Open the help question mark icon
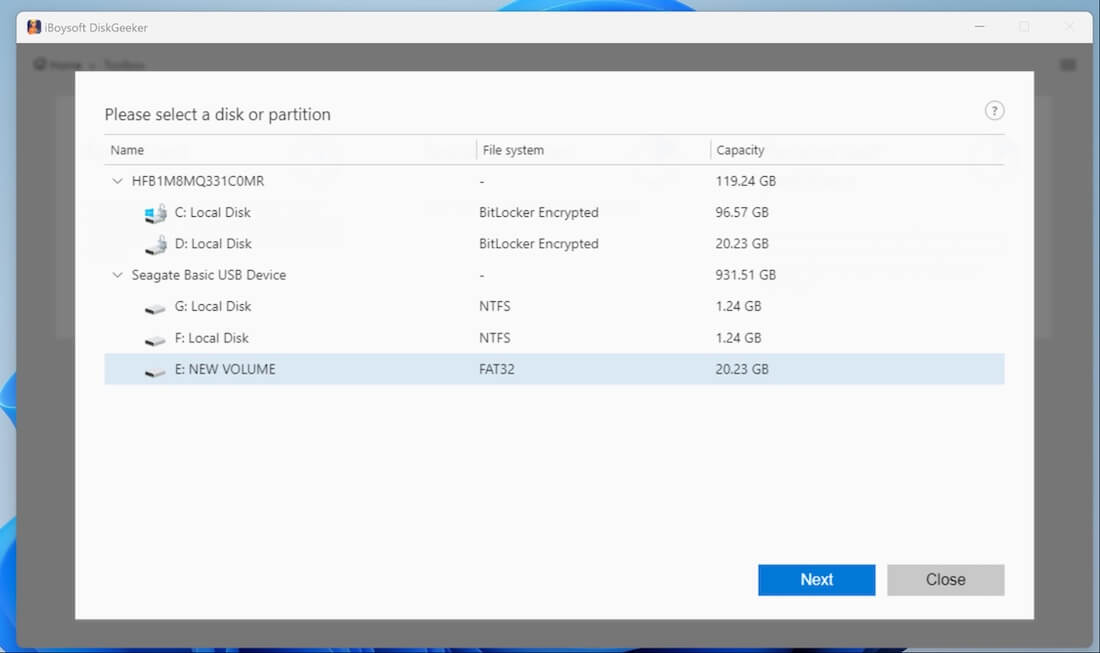This screenshot has width=1100, height=653. click(994, 111)
